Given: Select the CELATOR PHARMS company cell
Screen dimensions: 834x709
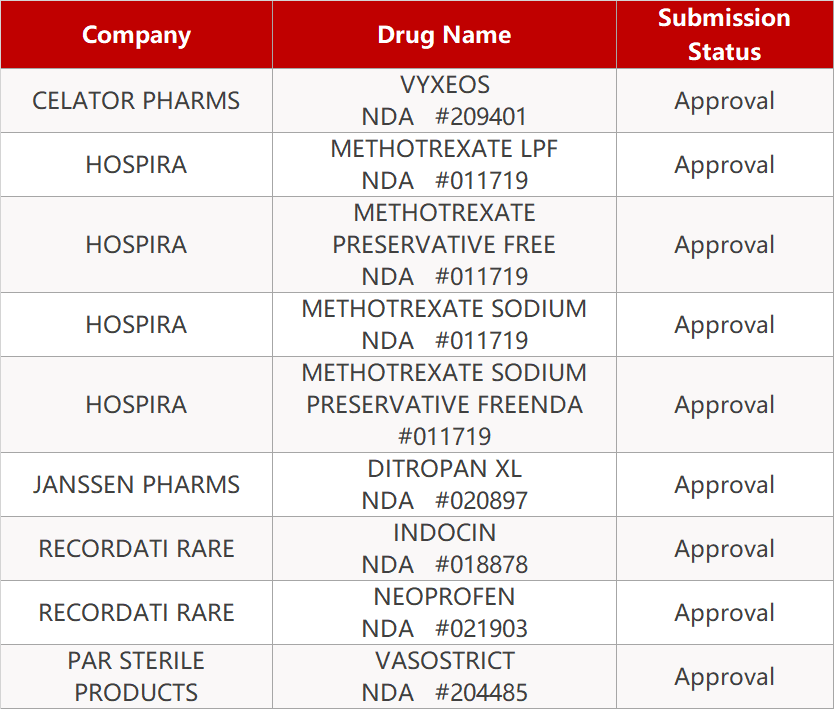Looking at the screenshot, I should (x=136, y=101).
